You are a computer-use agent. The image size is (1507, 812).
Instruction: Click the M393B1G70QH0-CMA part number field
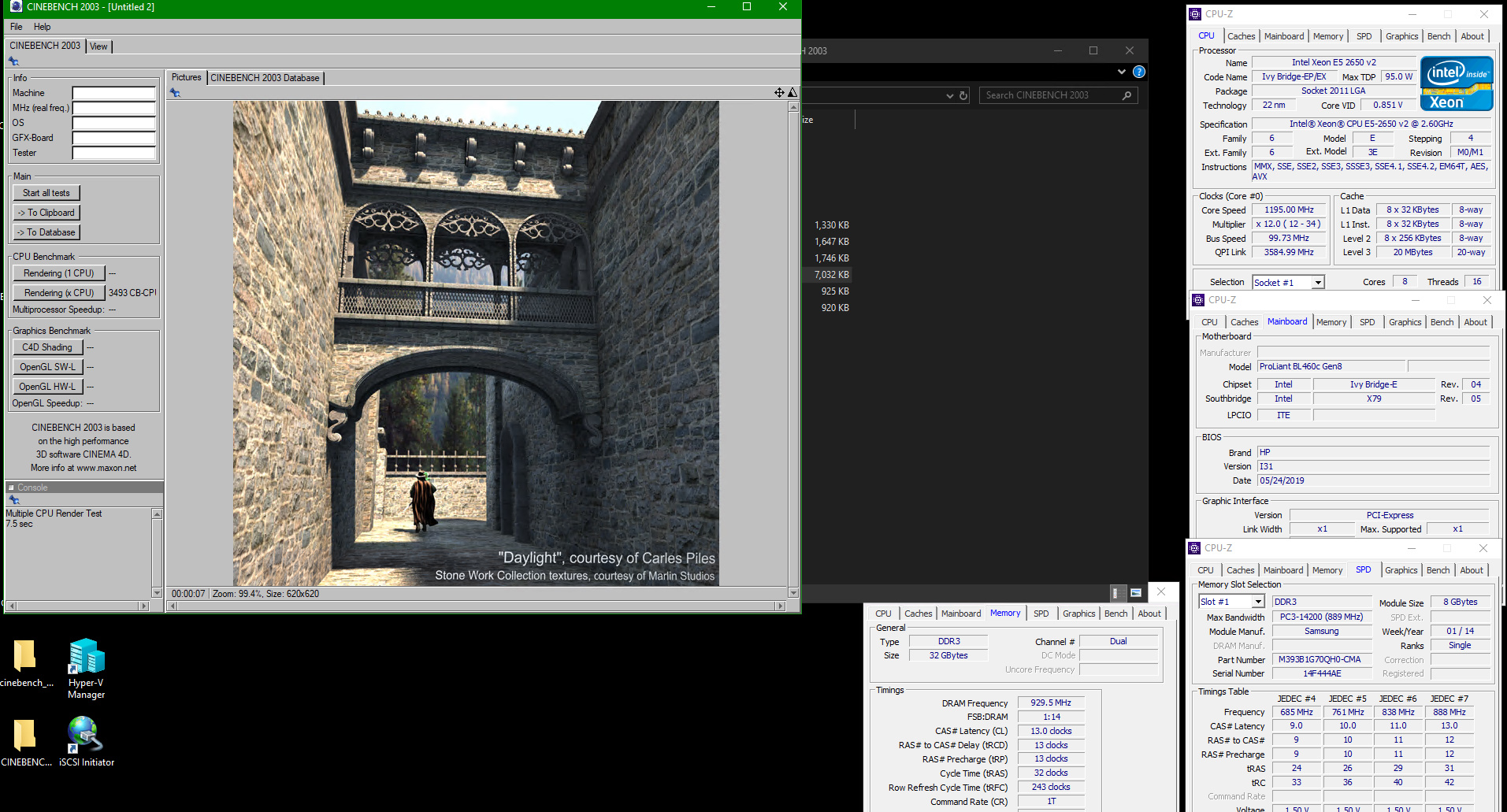coord(1321,660)
